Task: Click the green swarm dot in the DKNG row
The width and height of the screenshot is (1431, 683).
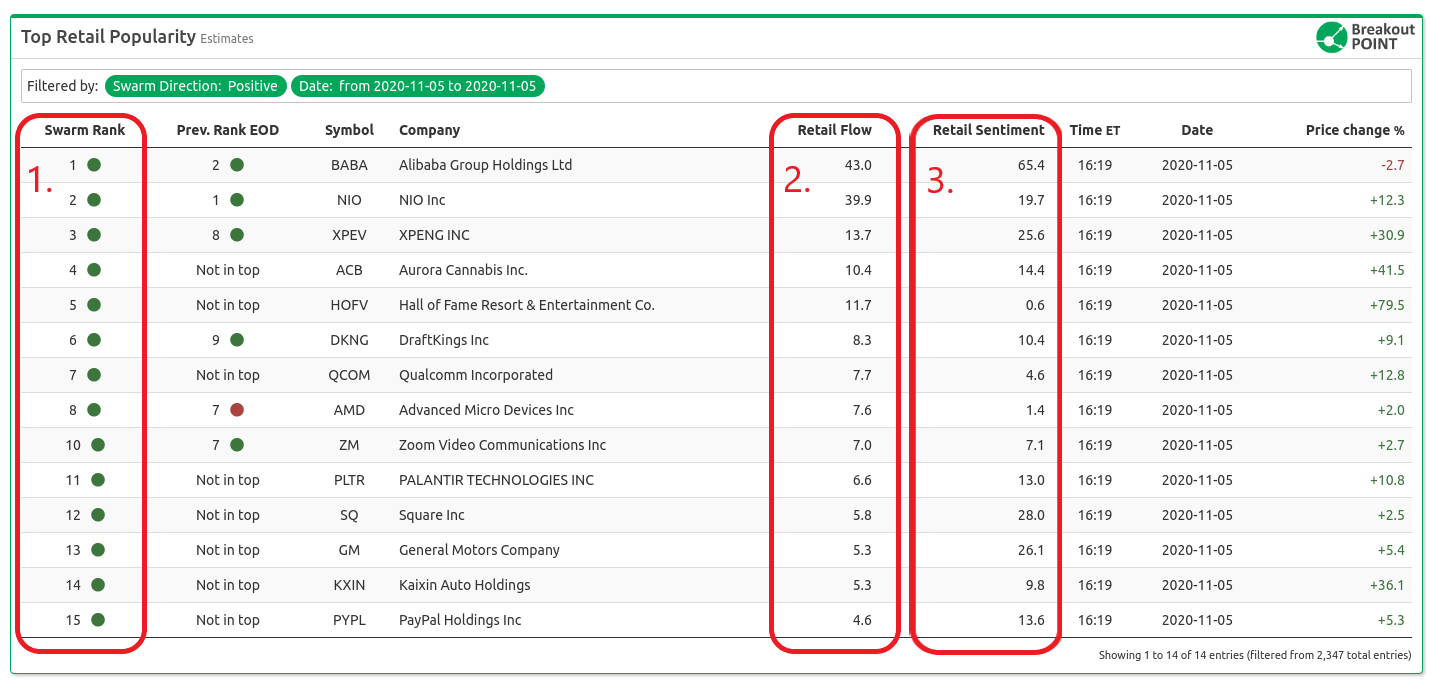Action: coord(93,340)
